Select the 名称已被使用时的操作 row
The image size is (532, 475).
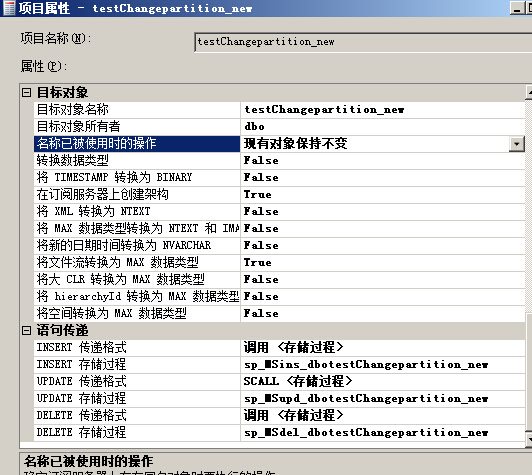click(280, 144)
